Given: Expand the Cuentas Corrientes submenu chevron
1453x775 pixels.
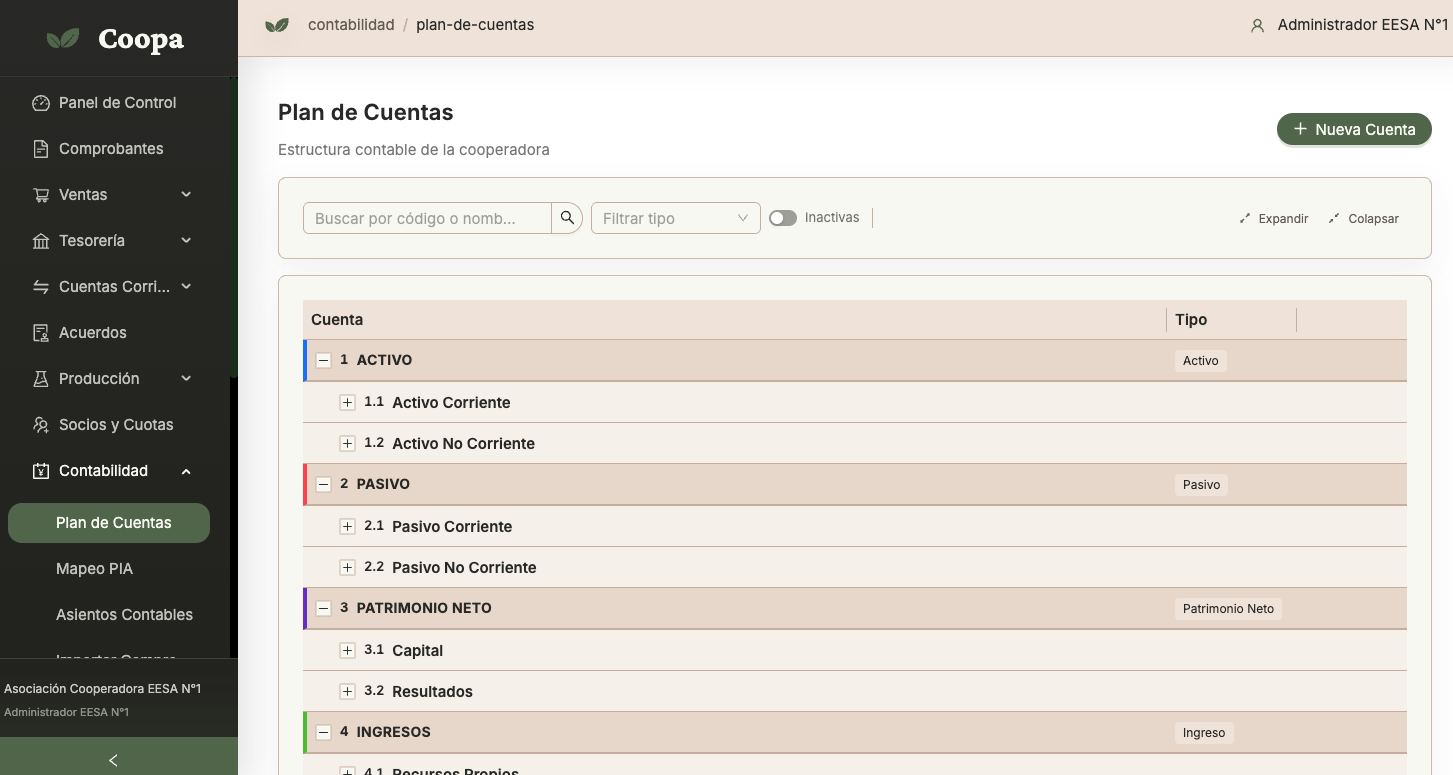Looking at the screenshot, I should 186,287.
